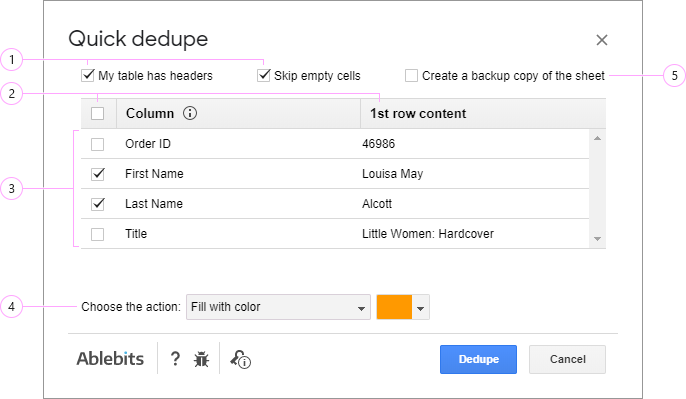Viewport: 686px width, 399px height.
Task: Close the Quick dedupe dialog
Action: [602, 40]
